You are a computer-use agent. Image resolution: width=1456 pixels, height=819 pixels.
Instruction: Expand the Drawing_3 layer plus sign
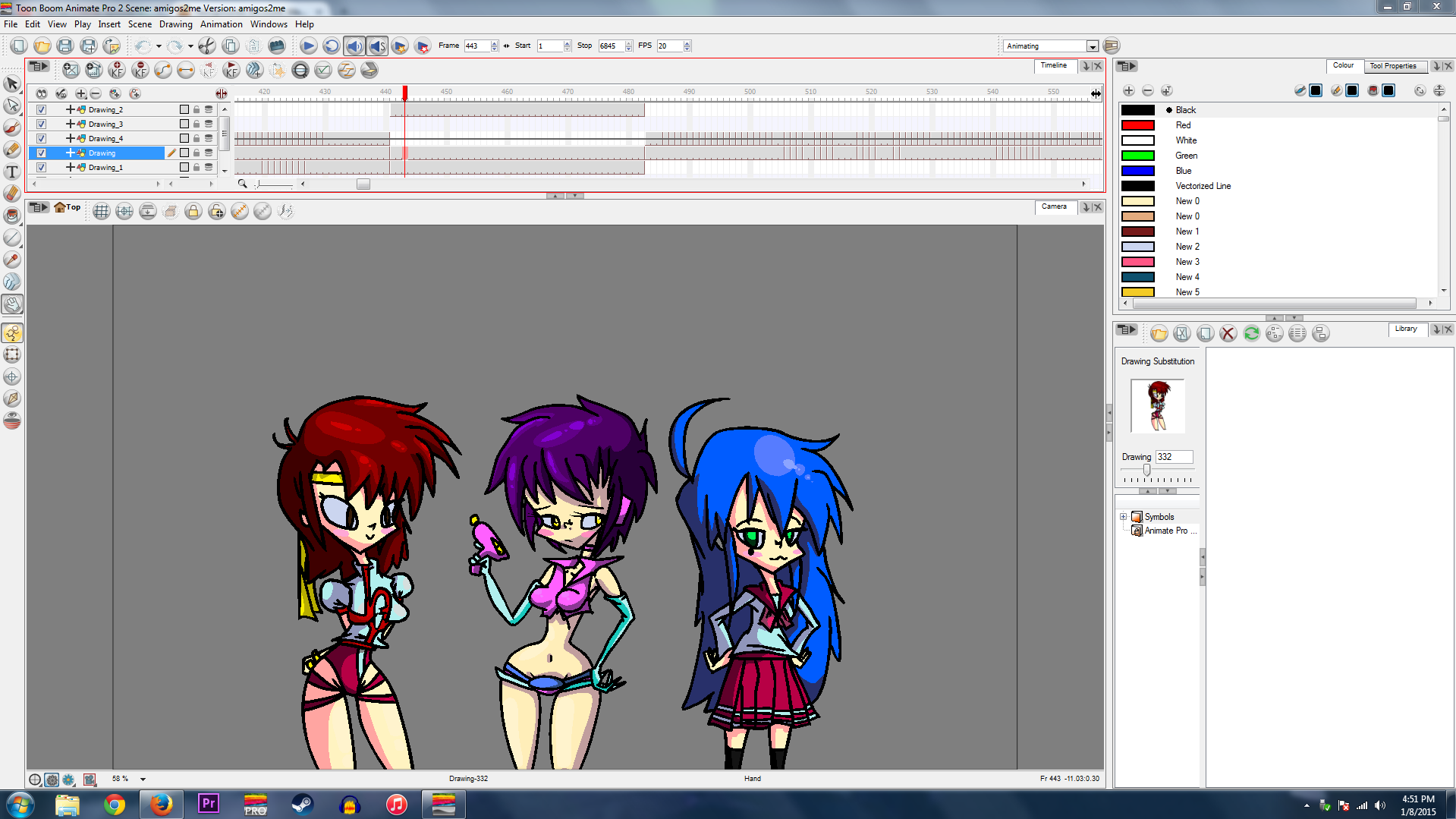point(70,124)
